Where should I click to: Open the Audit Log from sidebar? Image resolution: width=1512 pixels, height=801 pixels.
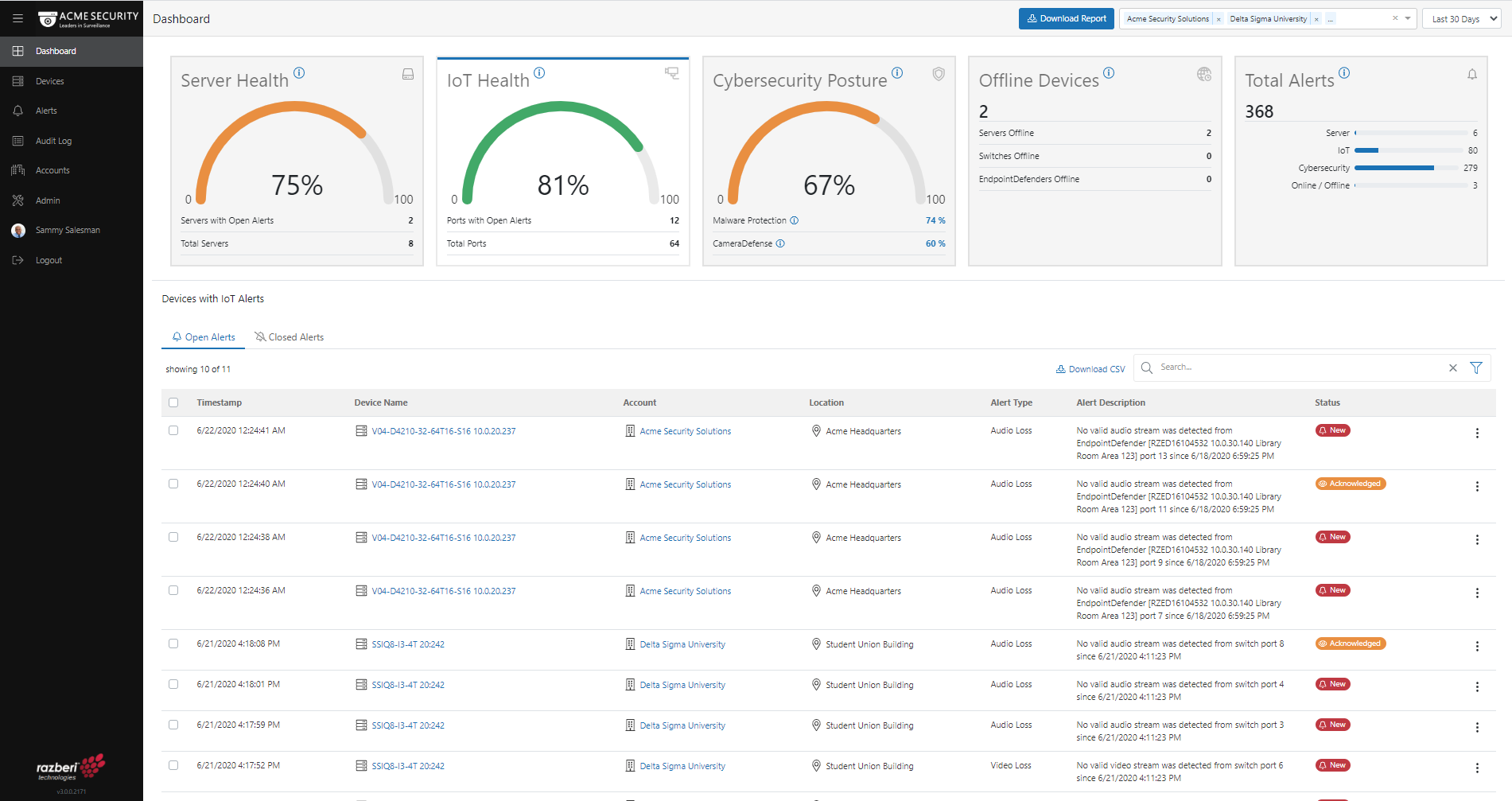[x=53, y=140]
